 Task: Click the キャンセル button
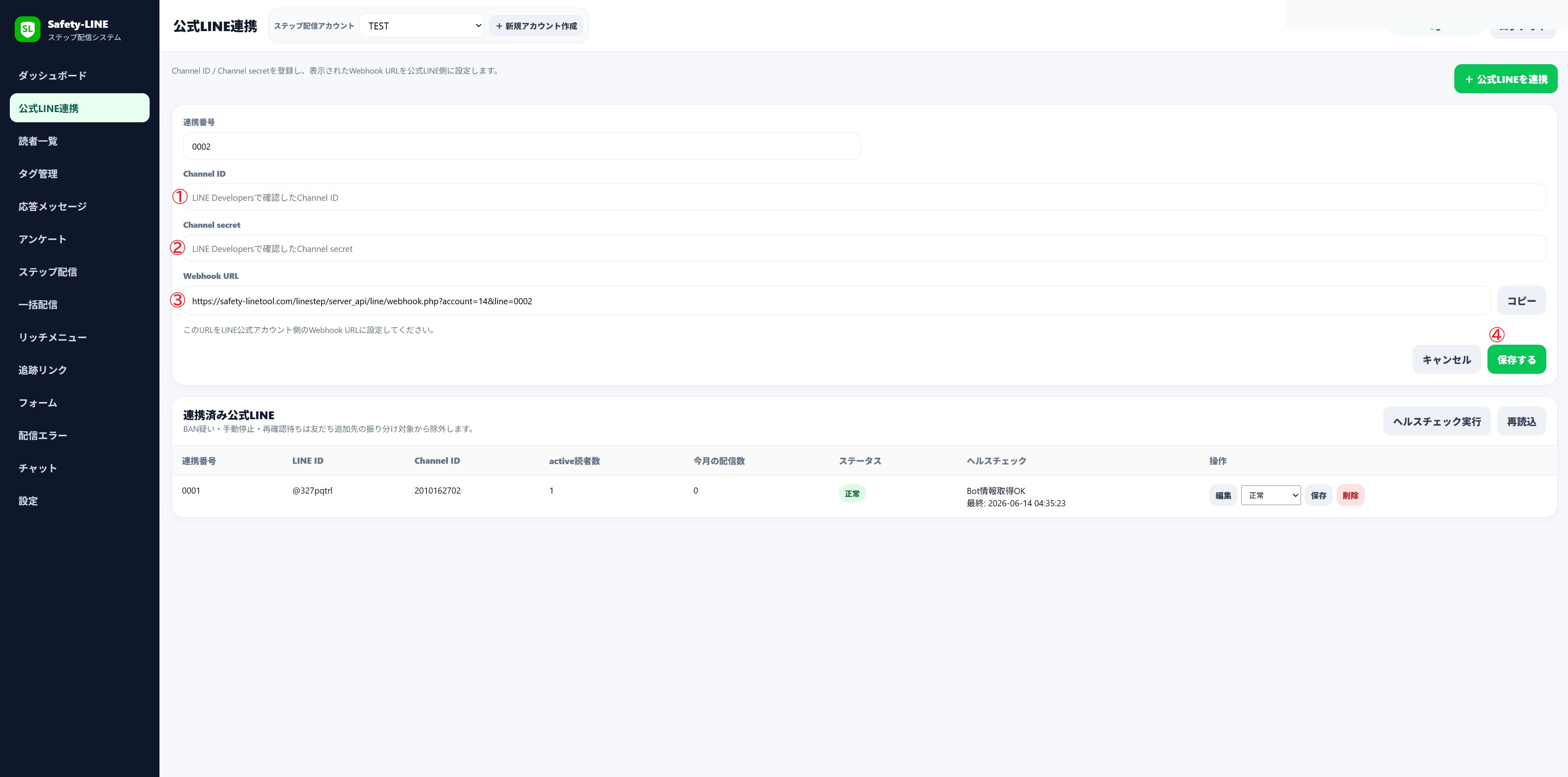pos(1446,359)
